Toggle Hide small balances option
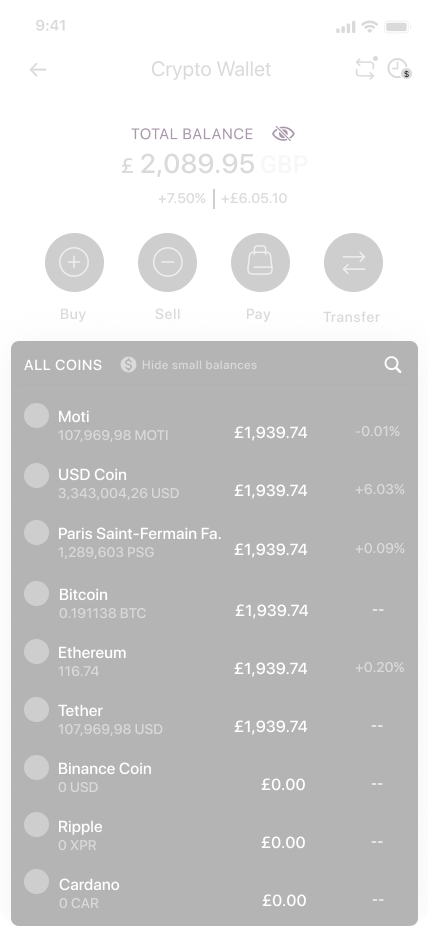 [x=189, y=365]
